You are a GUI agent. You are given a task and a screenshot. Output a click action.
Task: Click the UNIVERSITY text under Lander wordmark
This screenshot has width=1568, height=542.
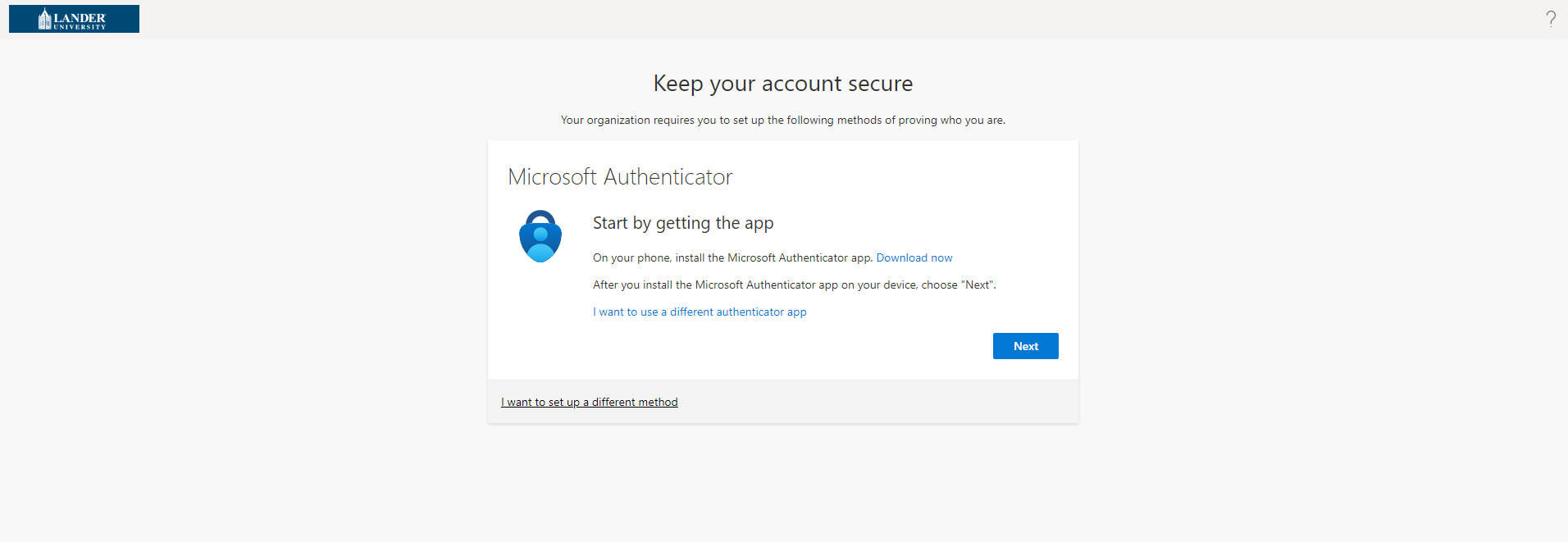click(x=80, y=27)
